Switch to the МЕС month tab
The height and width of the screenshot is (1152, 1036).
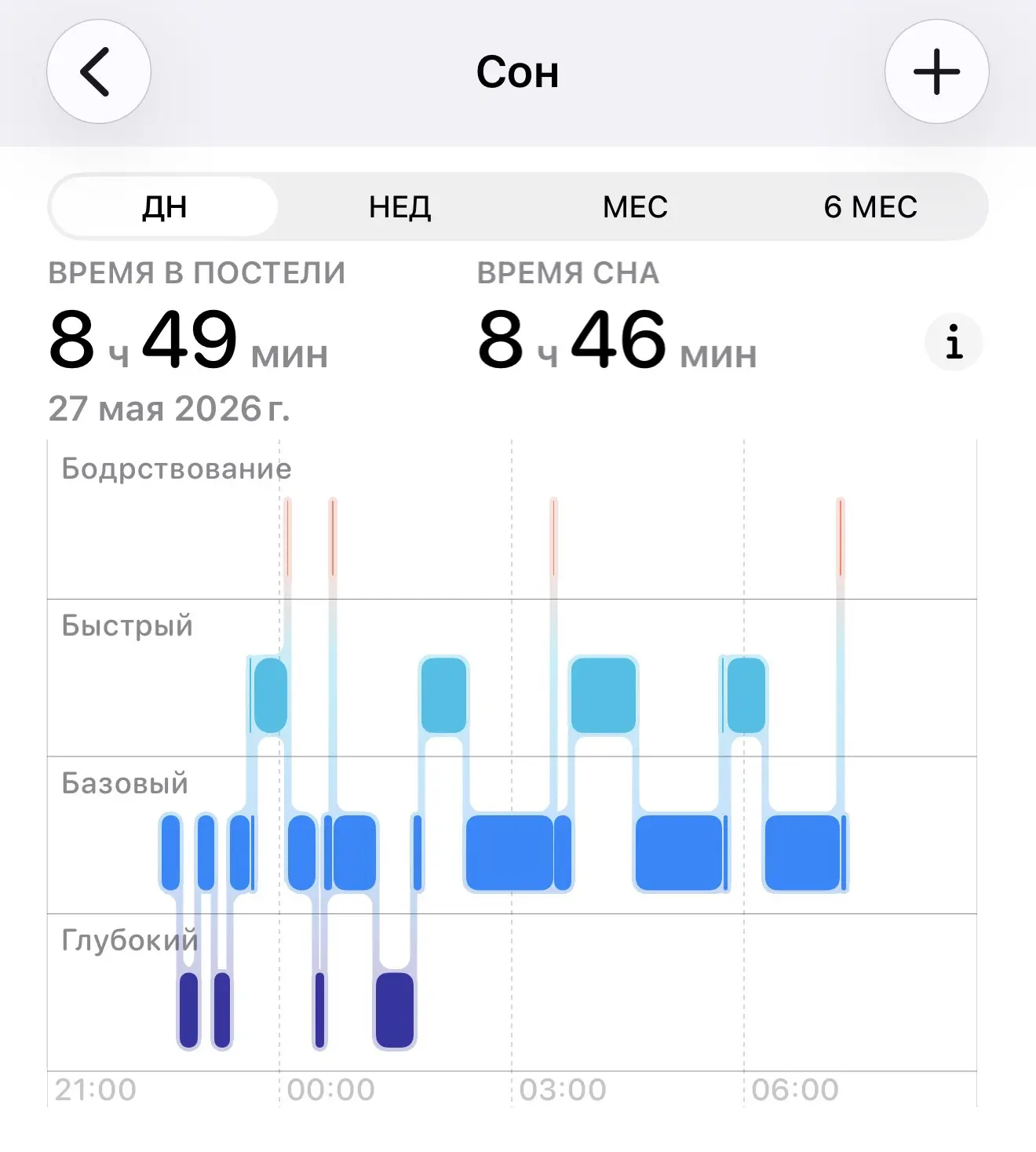tap(635, 207)
